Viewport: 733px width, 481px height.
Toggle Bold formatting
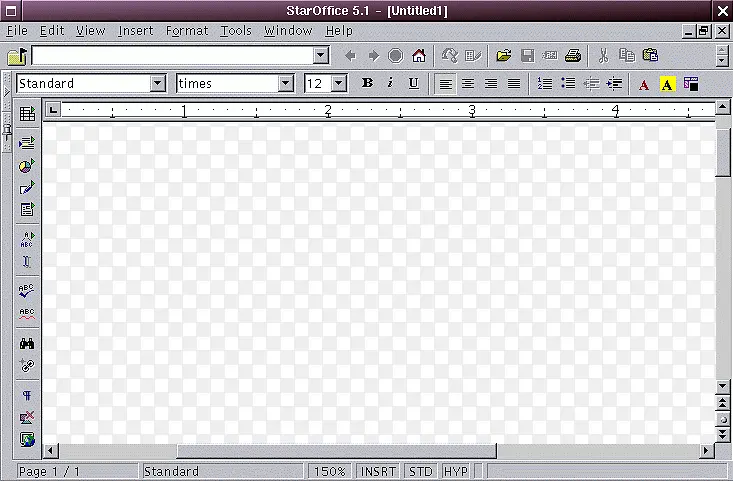[367, 83]
